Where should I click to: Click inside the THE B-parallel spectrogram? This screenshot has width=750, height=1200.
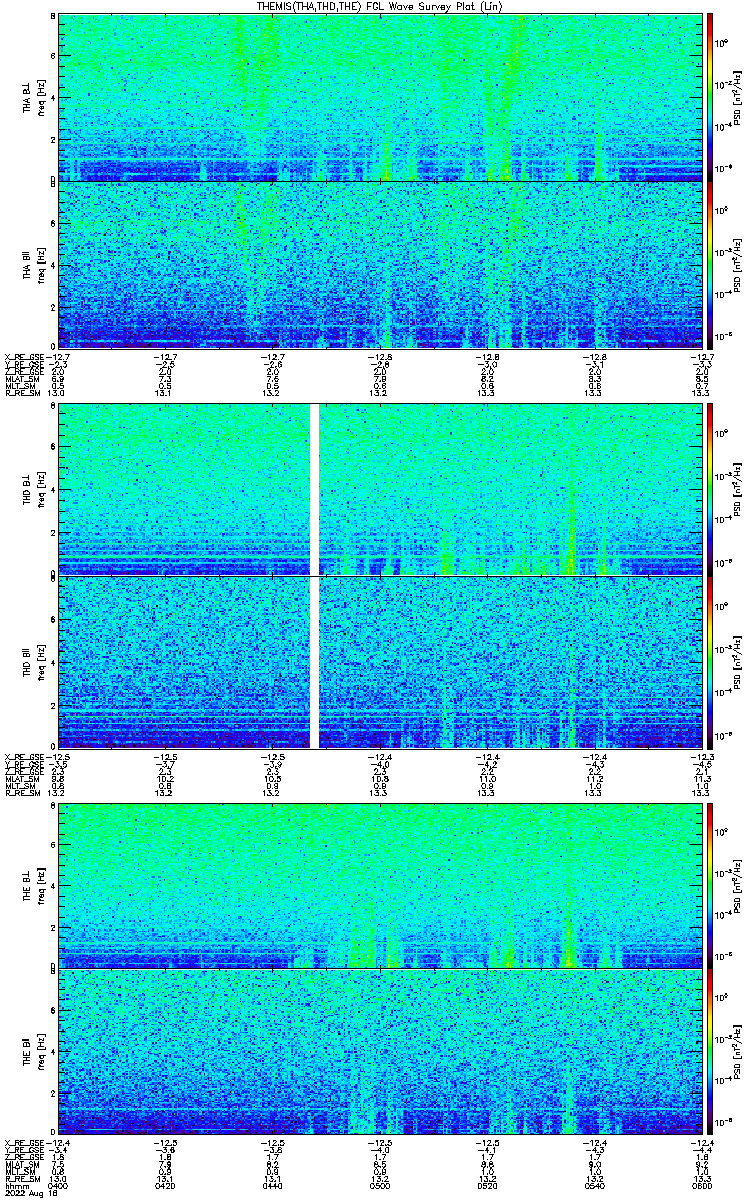[380, 1053]
